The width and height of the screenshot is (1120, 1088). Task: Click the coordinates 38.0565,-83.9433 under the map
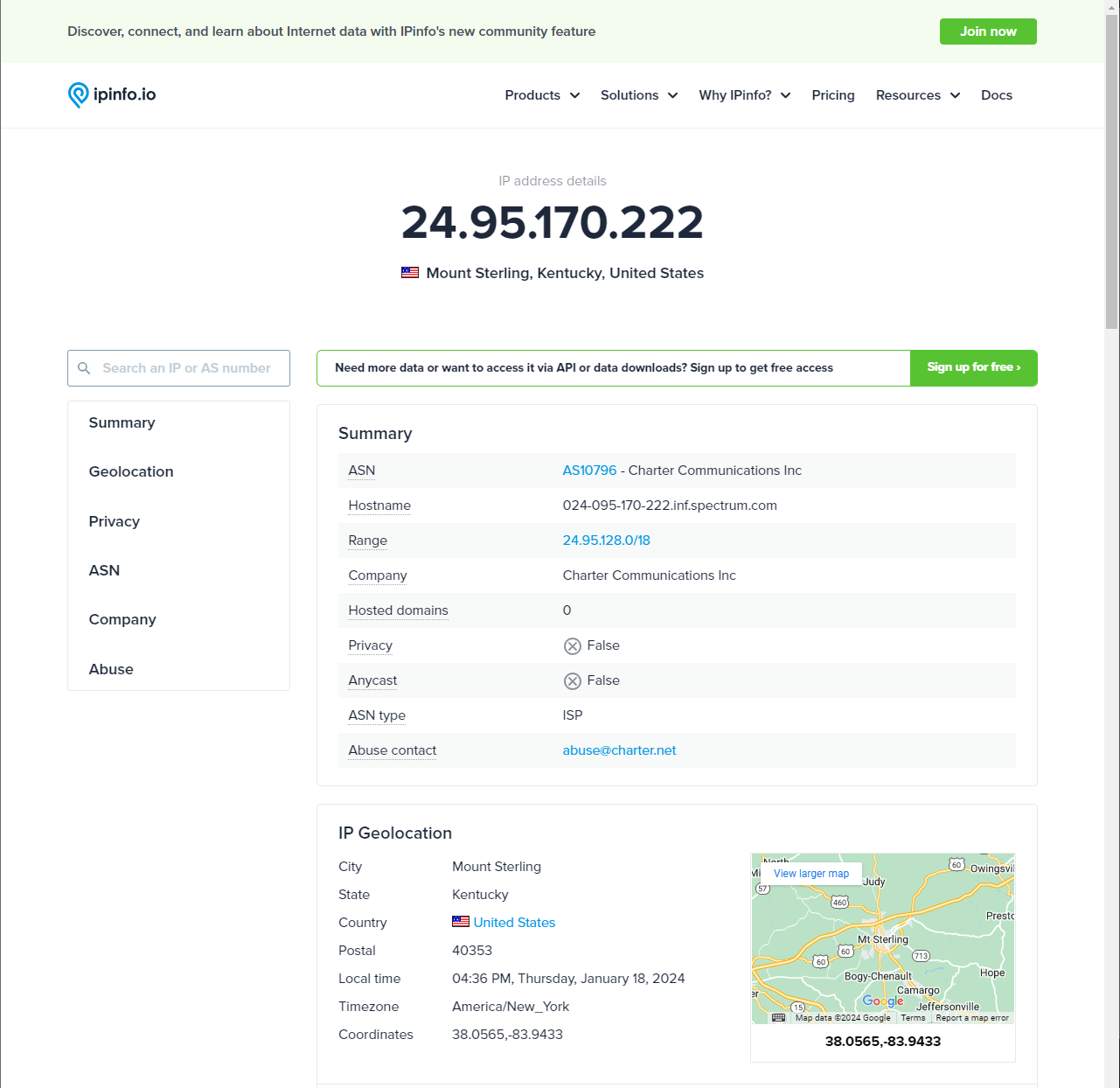(x=883, y=1041)
